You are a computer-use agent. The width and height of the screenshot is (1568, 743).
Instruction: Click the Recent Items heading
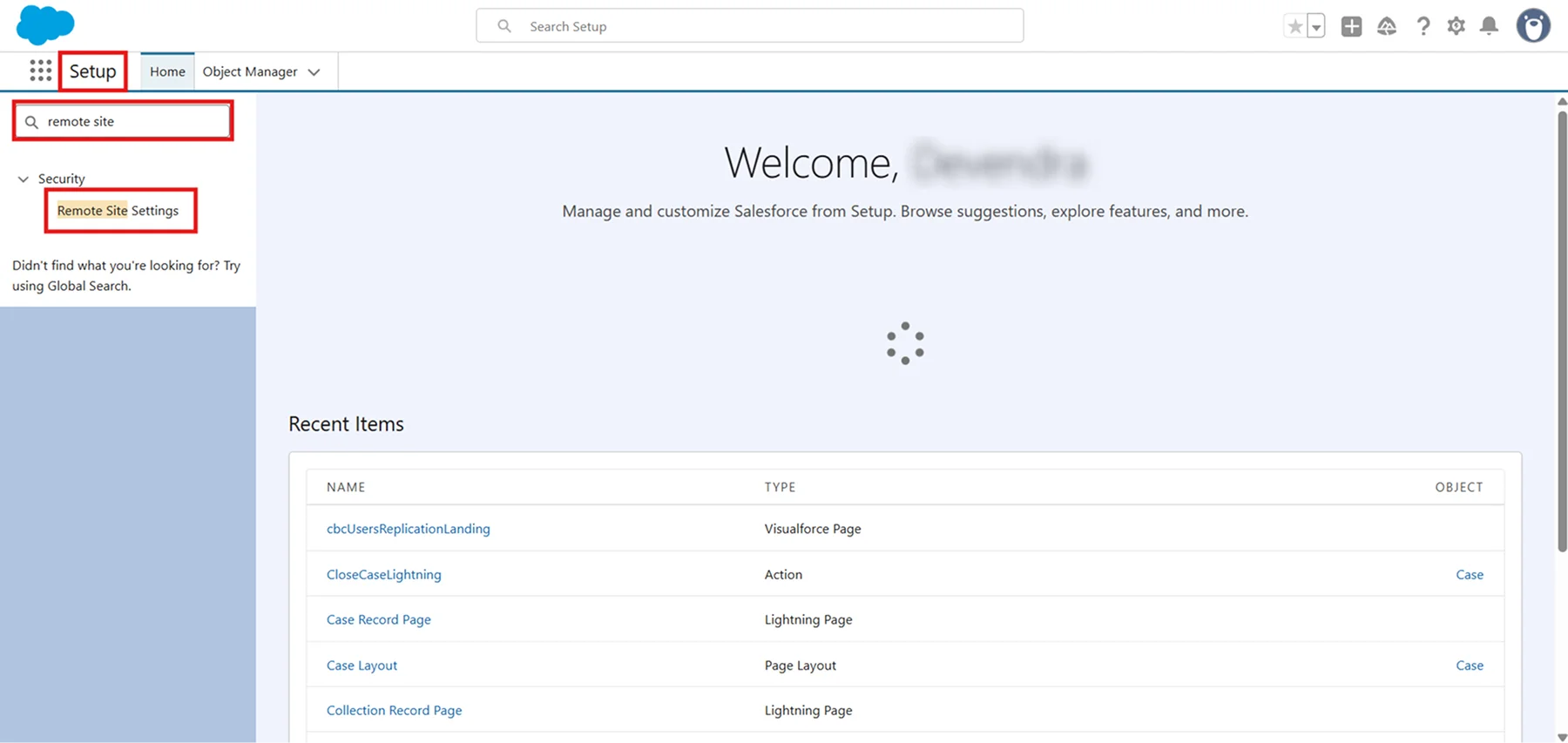click(x=346, y=424)
